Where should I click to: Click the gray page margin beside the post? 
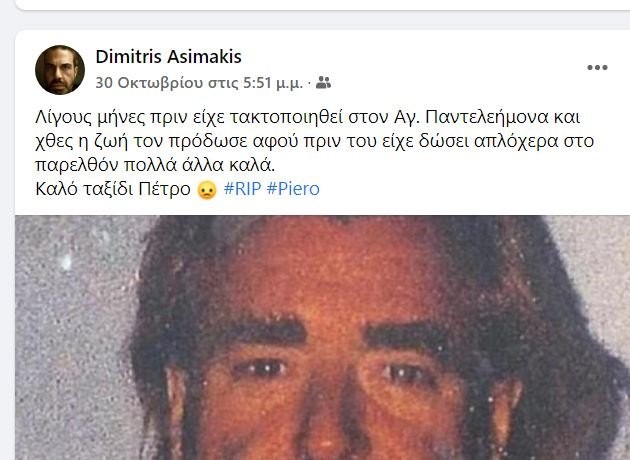tap(7, 241)
